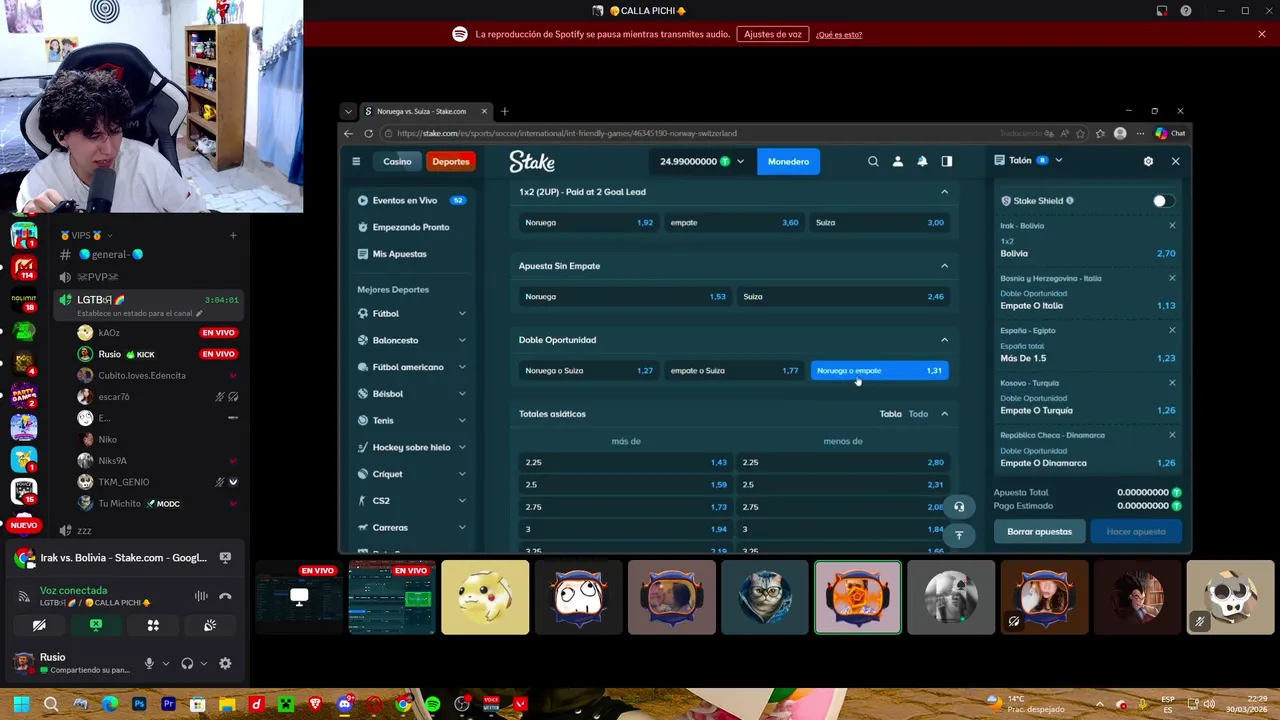
Task: Deafen Discord headphones
Action: point(187,663)
